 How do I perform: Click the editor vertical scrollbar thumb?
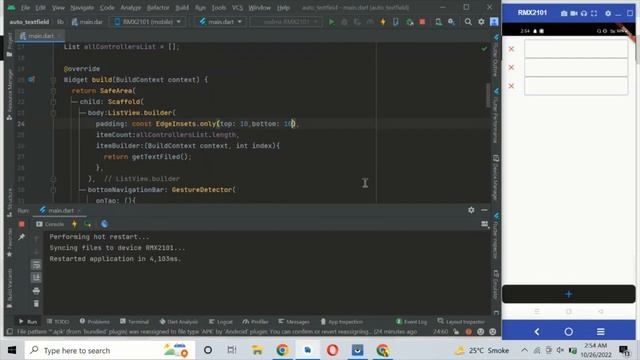pos(488,95)
